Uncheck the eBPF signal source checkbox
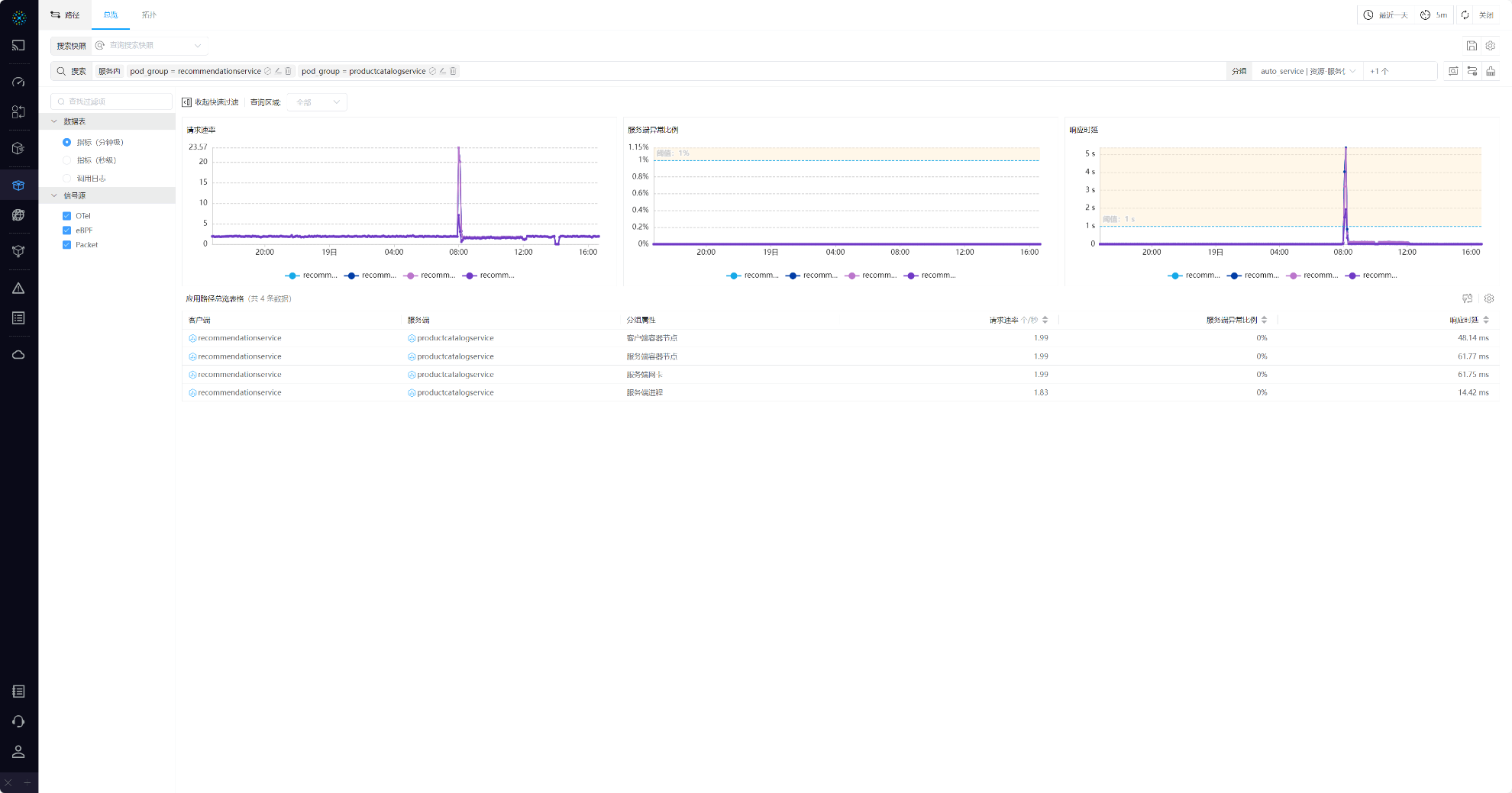Viewport: 1512px width, 793px height. [67, 230]
